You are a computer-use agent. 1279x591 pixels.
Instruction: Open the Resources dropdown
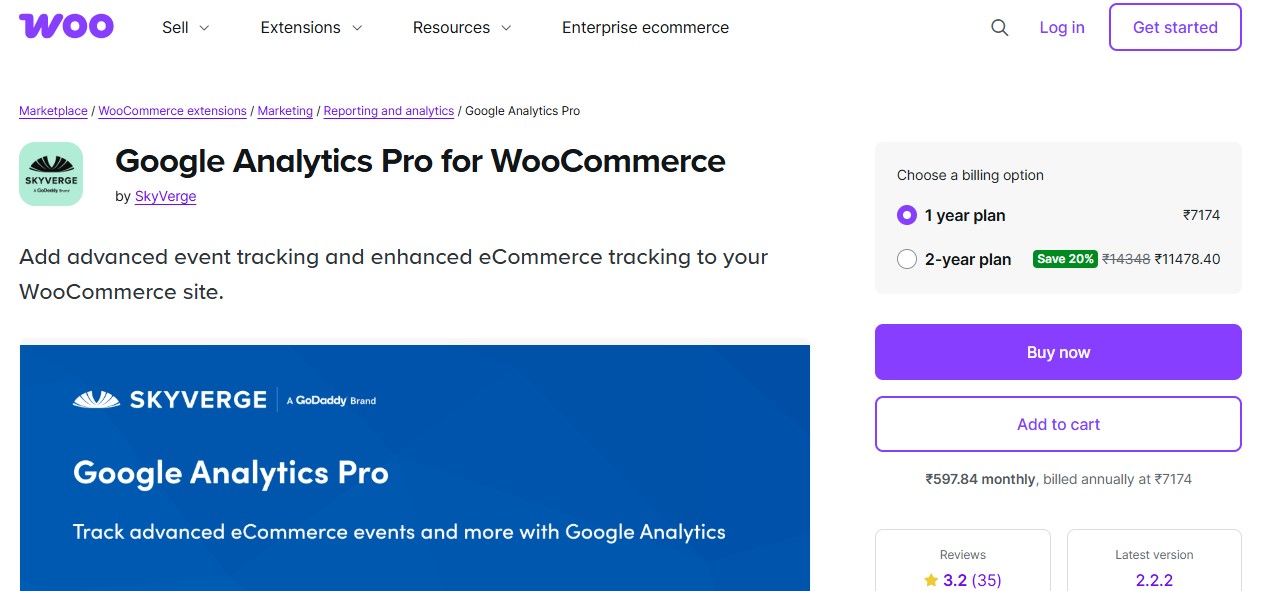[x=461, y=27]
